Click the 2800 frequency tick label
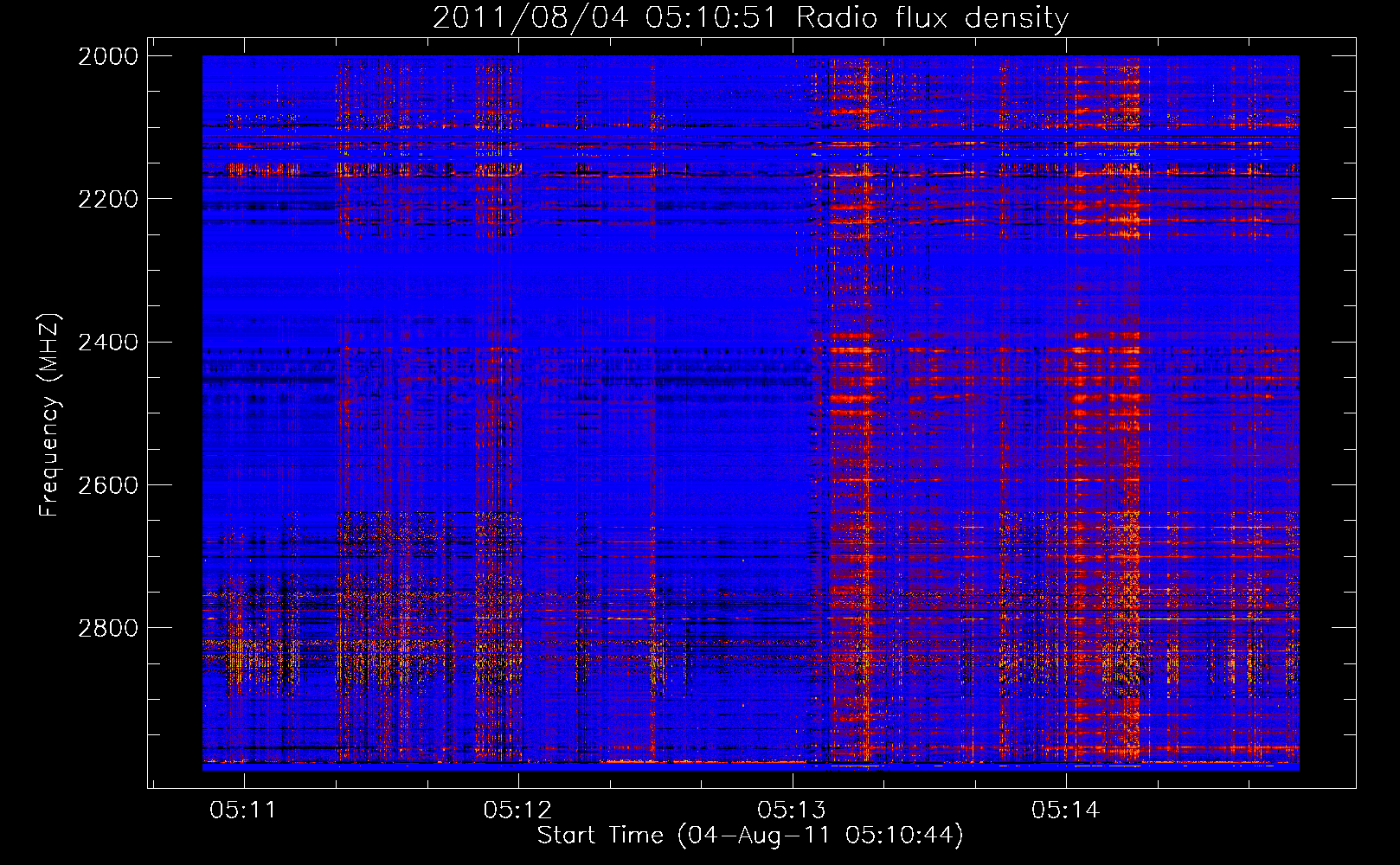The width and height of the screenshot is (1400, 865). 108,627
